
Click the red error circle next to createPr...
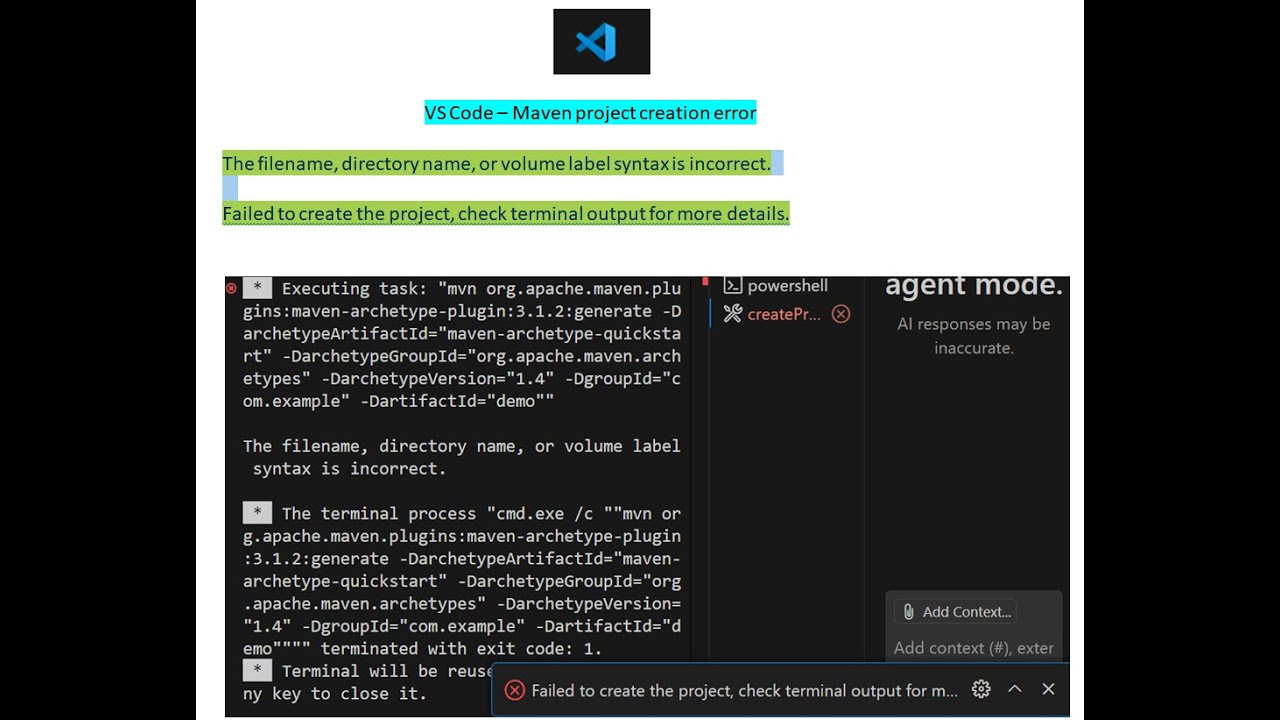pos(841,314)
